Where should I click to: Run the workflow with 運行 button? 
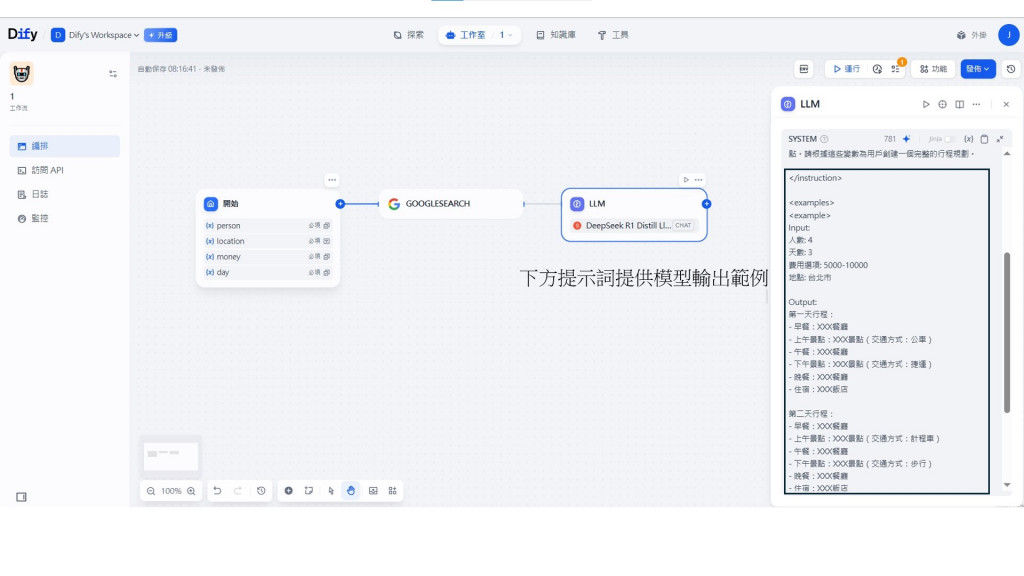pyautogui.click(x=846, y=69)
